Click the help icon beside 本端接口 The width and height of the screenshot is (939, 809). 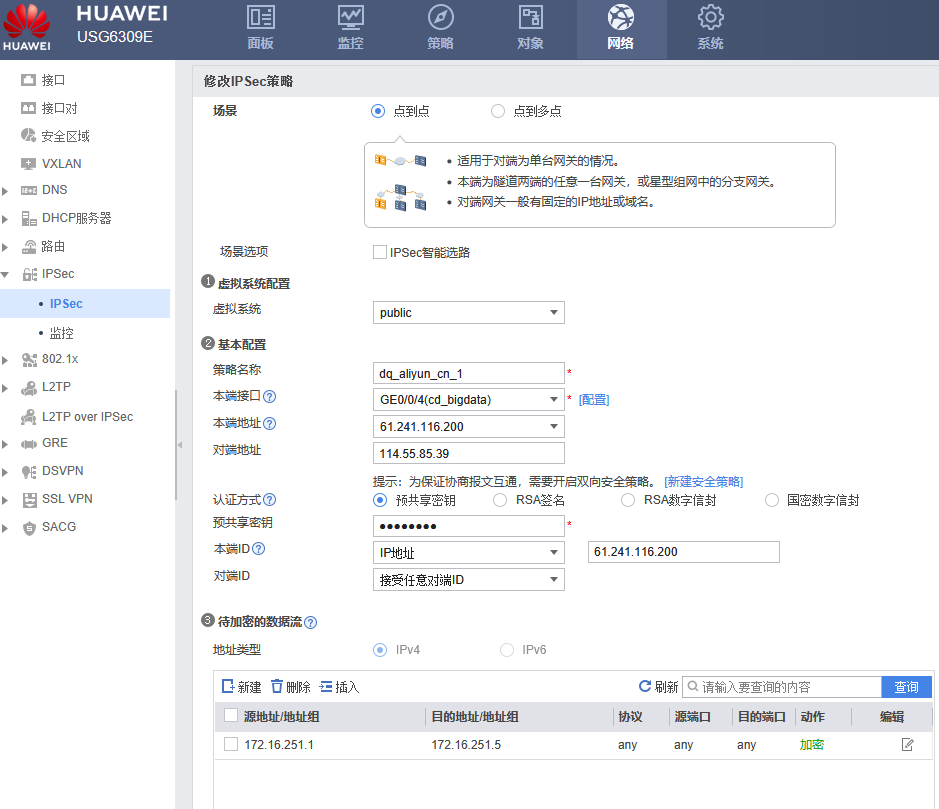click(269, 397)
